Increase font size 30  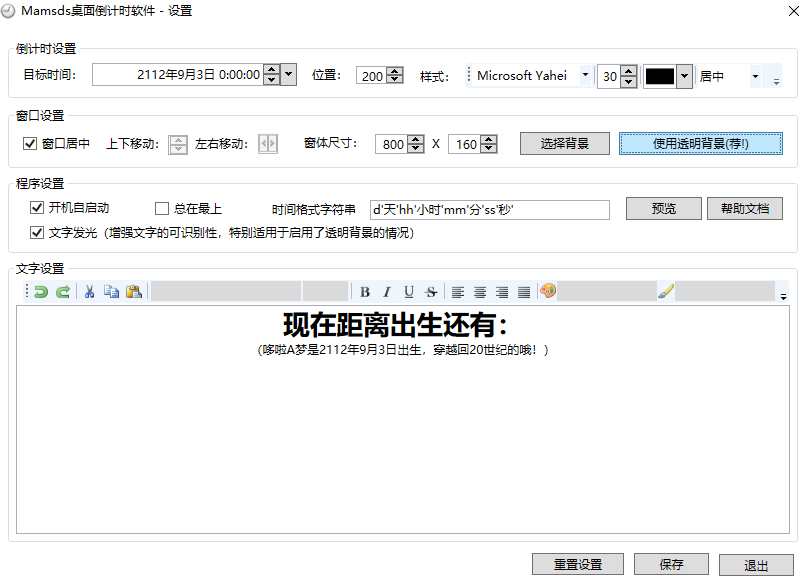click(x=629, y=71)
